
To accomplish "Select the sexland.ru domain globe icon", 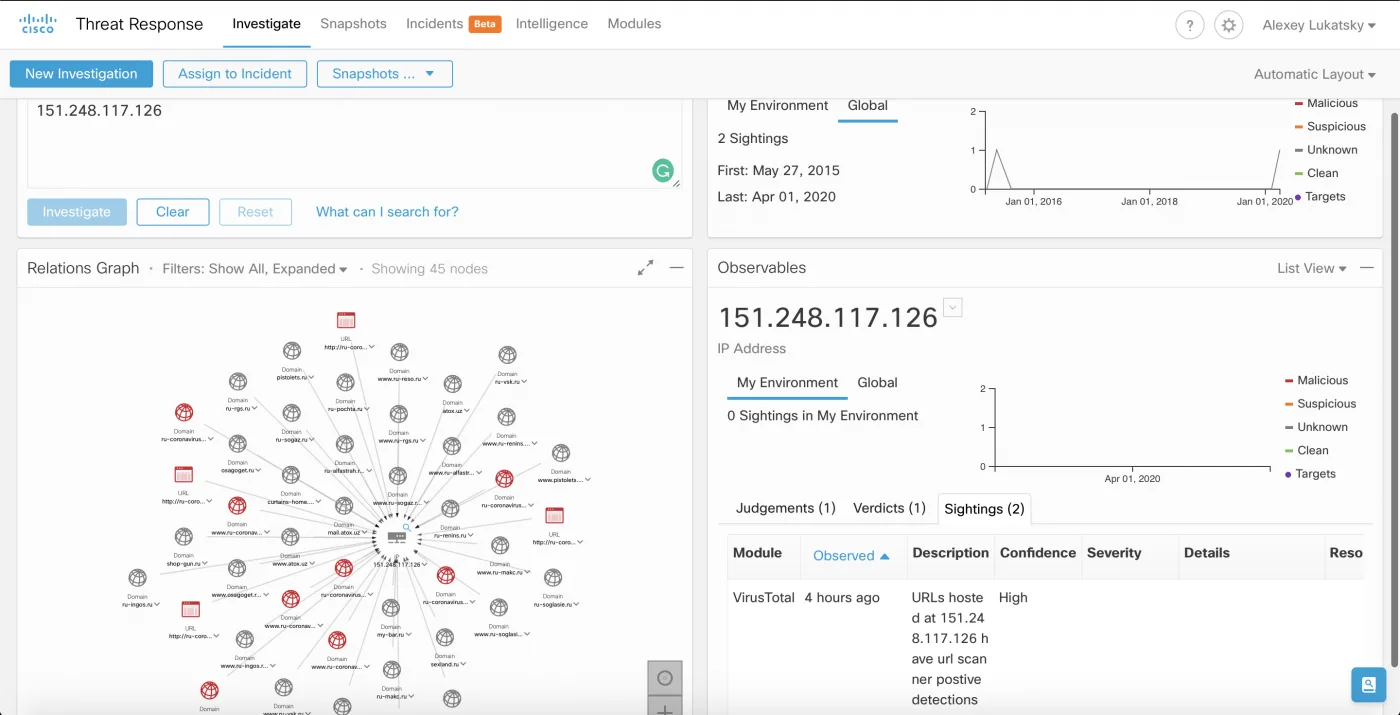I will point(444,638).
